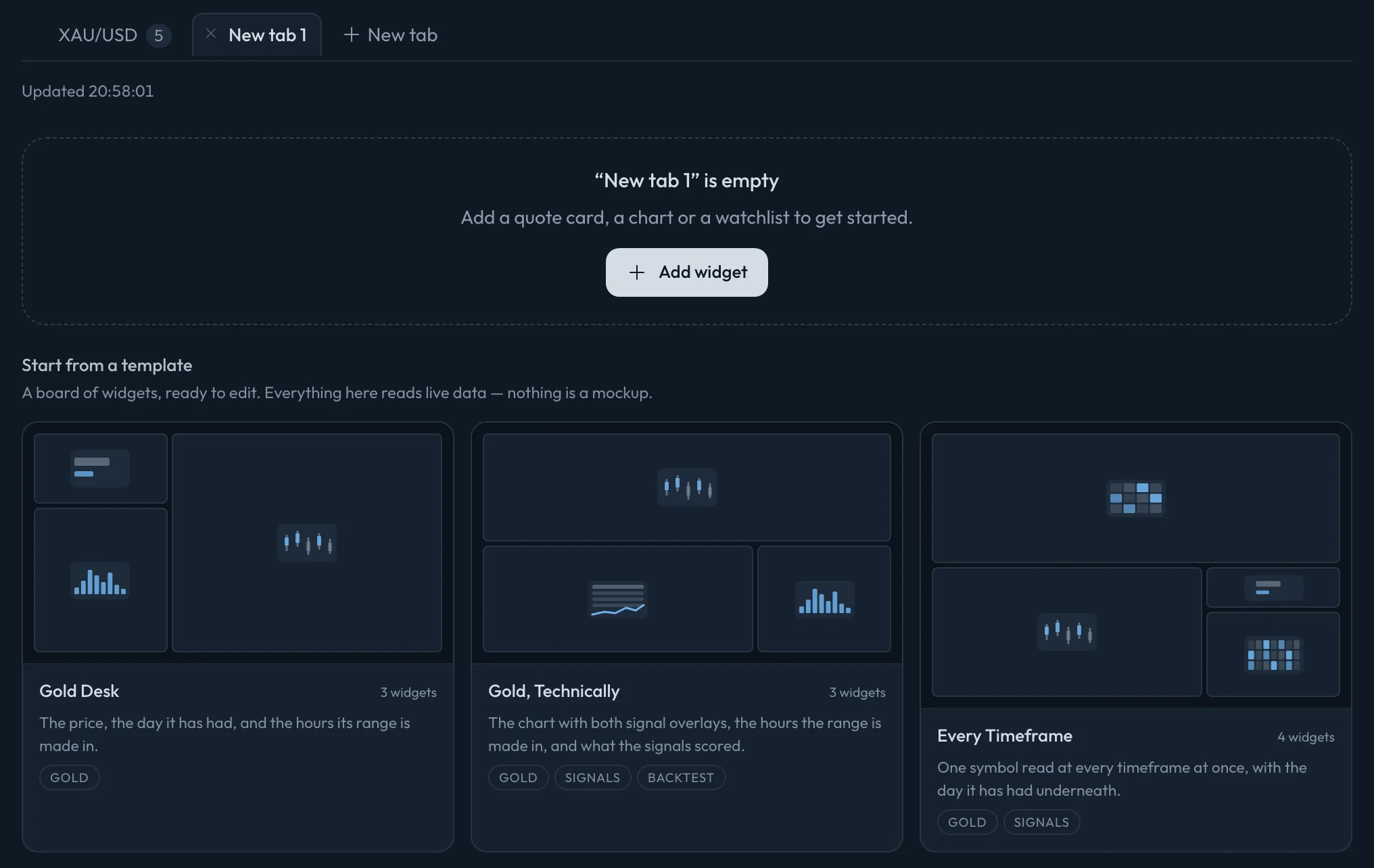Close the New tab 1 tab

click(x=211, y=34)
